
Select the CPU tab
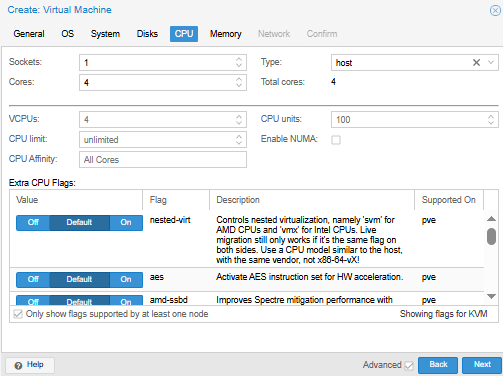(184, 34)
